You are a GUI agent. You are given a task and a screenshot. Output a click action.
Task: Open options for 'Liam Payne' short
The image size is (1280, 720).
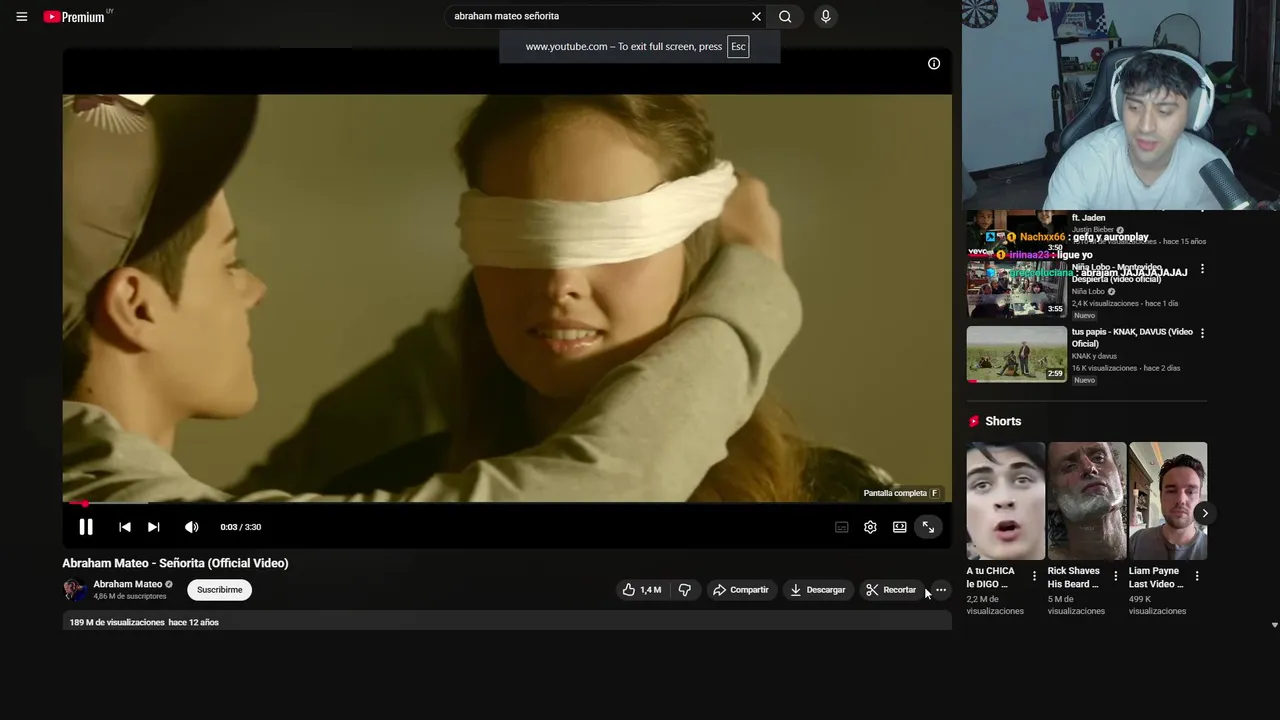click(1197, 576)
